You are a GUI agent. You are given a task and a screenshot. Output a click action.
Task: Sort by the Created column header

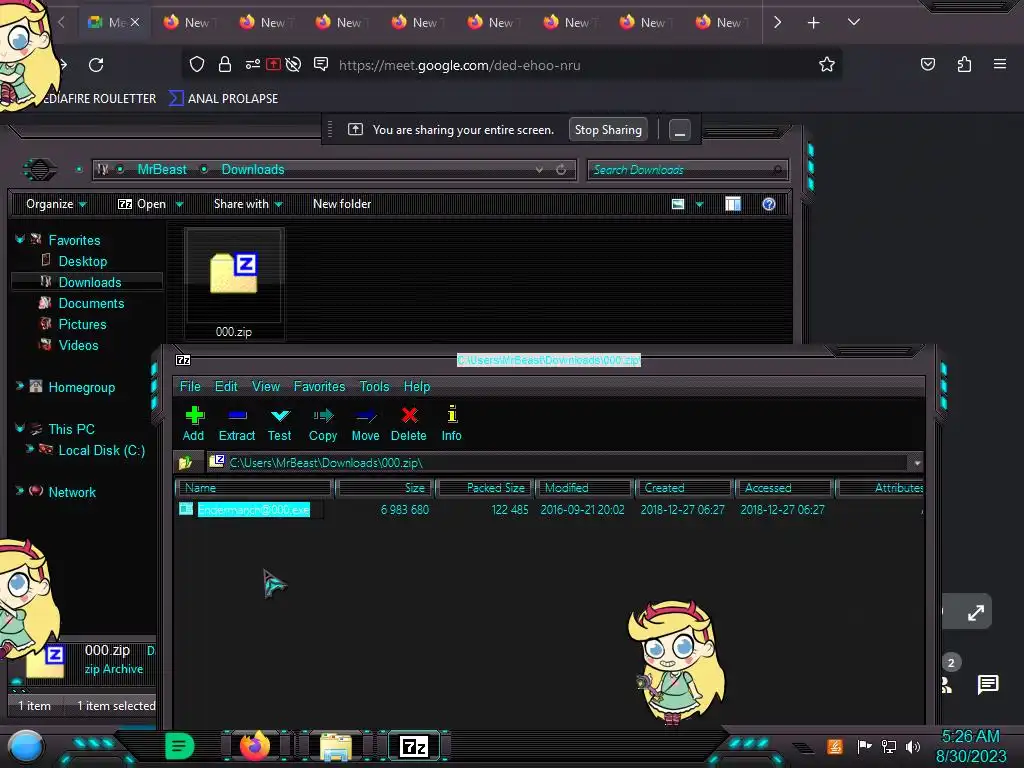[684, 488]
